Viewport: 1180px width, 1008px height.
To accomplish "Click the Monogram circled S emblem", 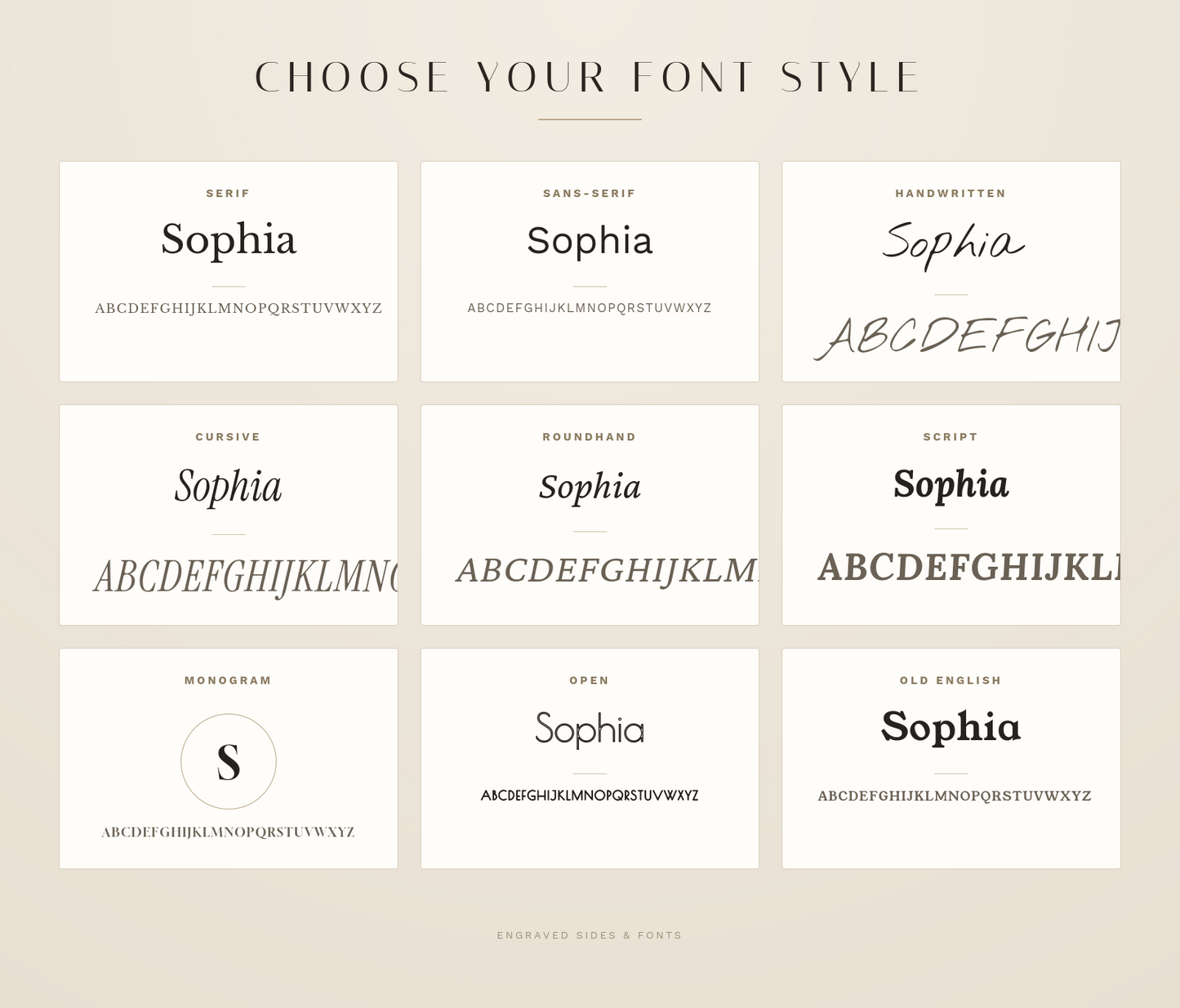I will (229, 761).
